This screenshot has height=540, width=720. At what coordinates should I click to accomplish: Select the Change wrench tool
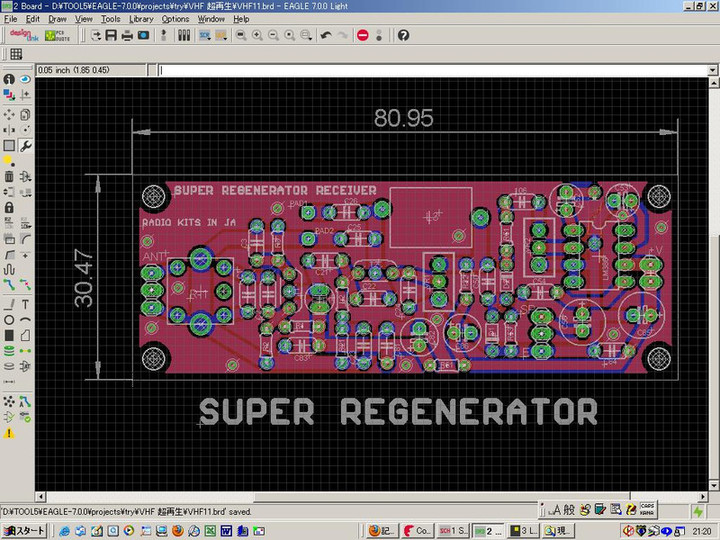tap(26, 145)
